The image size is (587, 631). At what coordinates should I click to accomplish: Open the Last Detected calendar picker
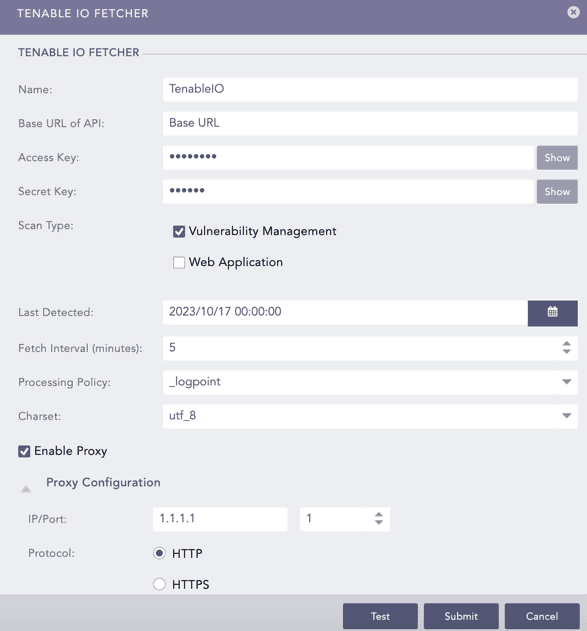click(x=552, y=312)
